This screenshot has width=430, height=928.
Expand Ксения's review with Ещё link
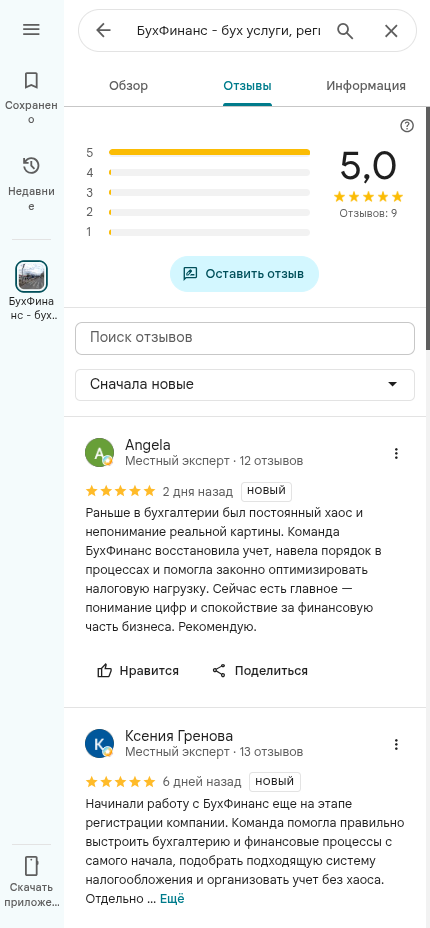(172, 898)
